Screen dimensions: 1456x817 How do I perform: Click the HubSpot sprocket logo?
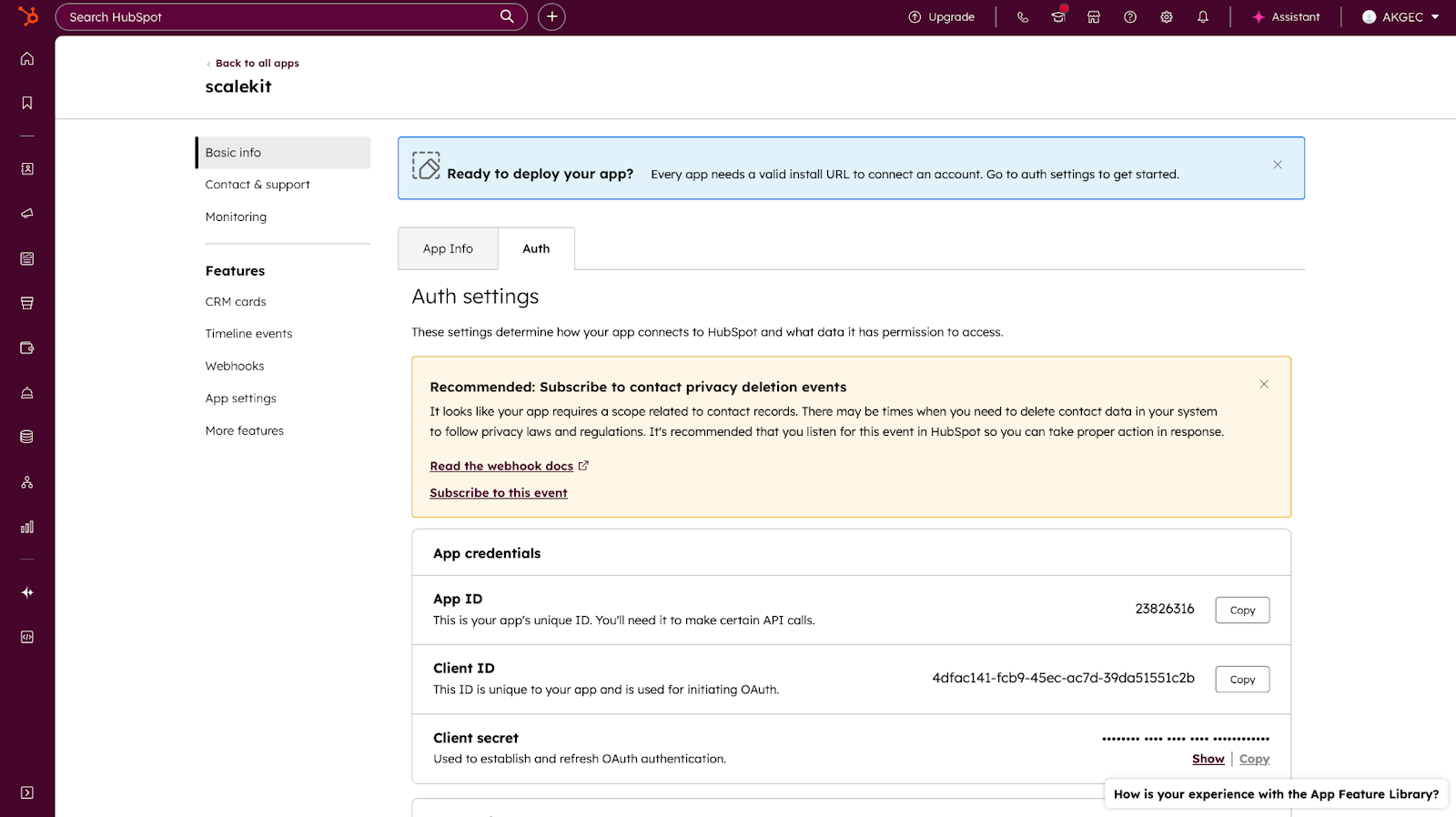pyautogui.click(x=28, y=16)
